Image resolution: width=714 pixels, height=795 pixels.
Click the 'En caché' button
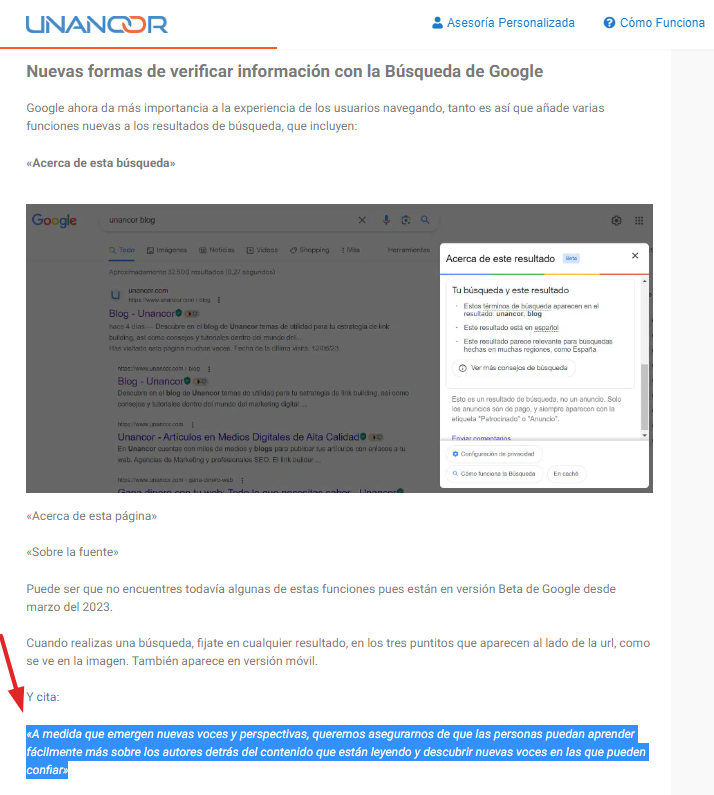[566, 474]
